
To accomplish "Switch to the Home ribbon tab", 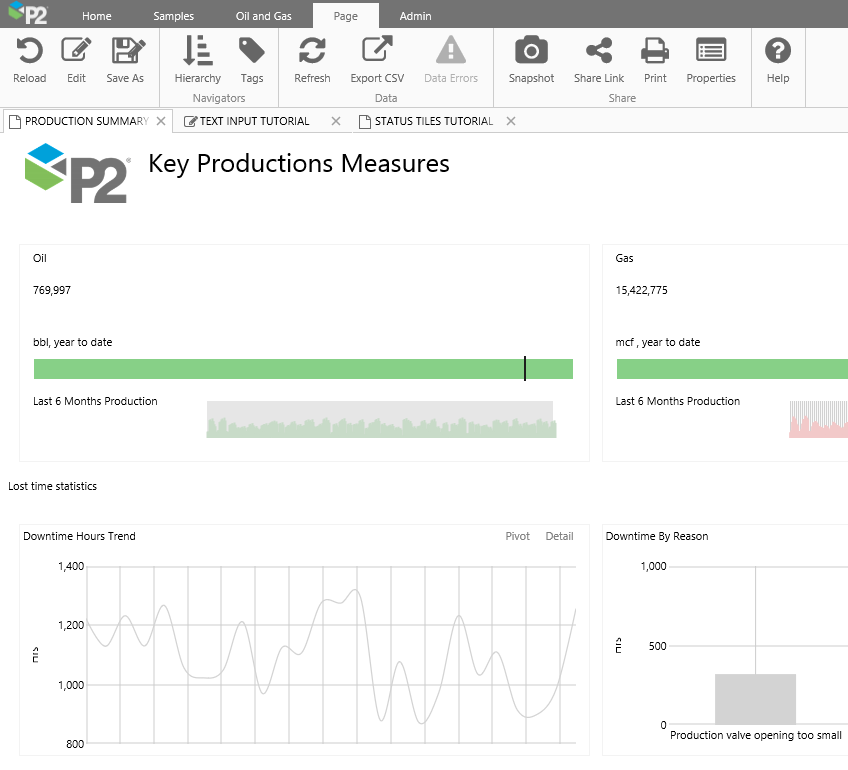I will [x=97, y=16].
